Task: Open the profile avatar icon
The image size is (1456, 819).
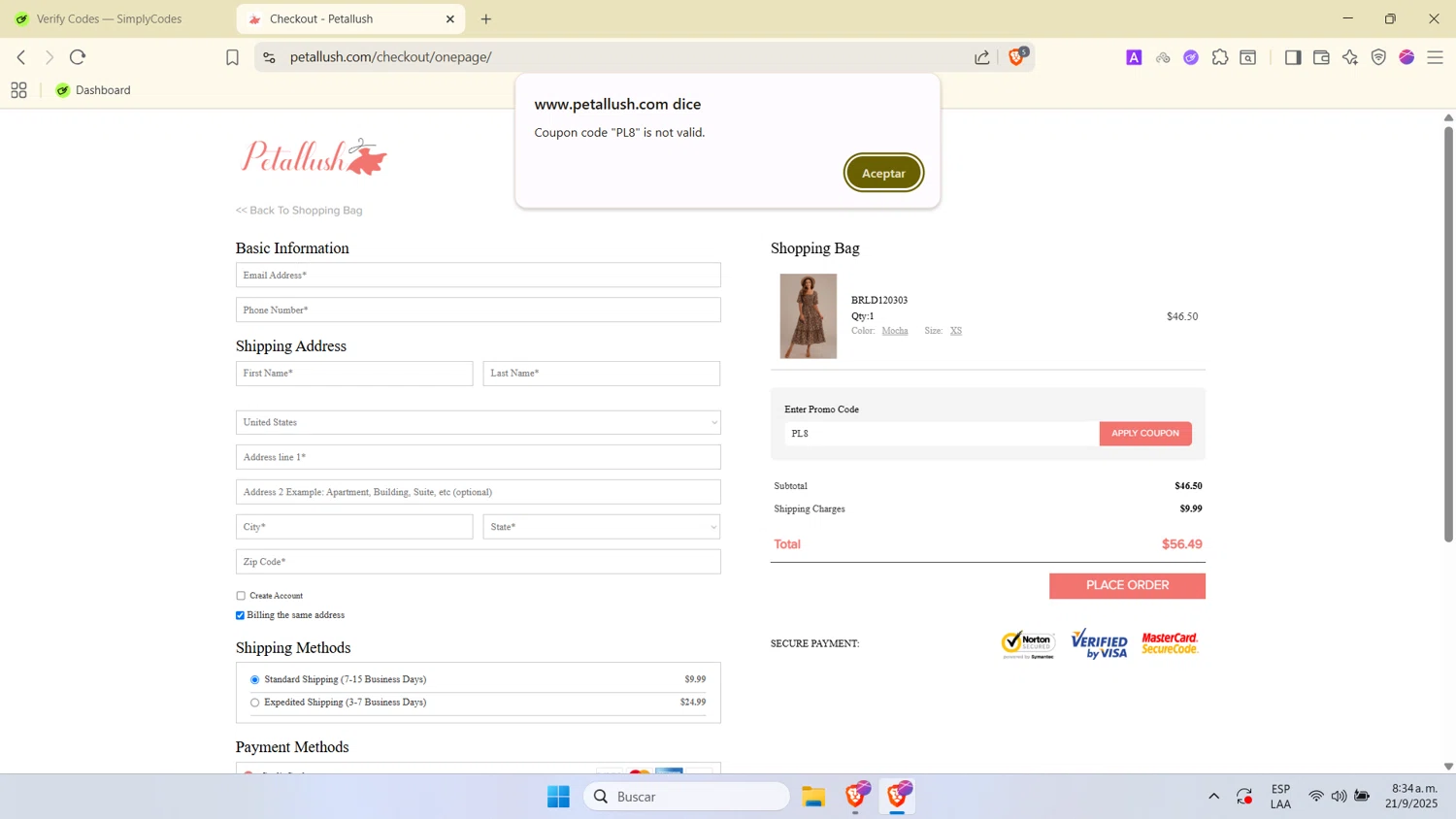Action: click(x=1406, y=57)
